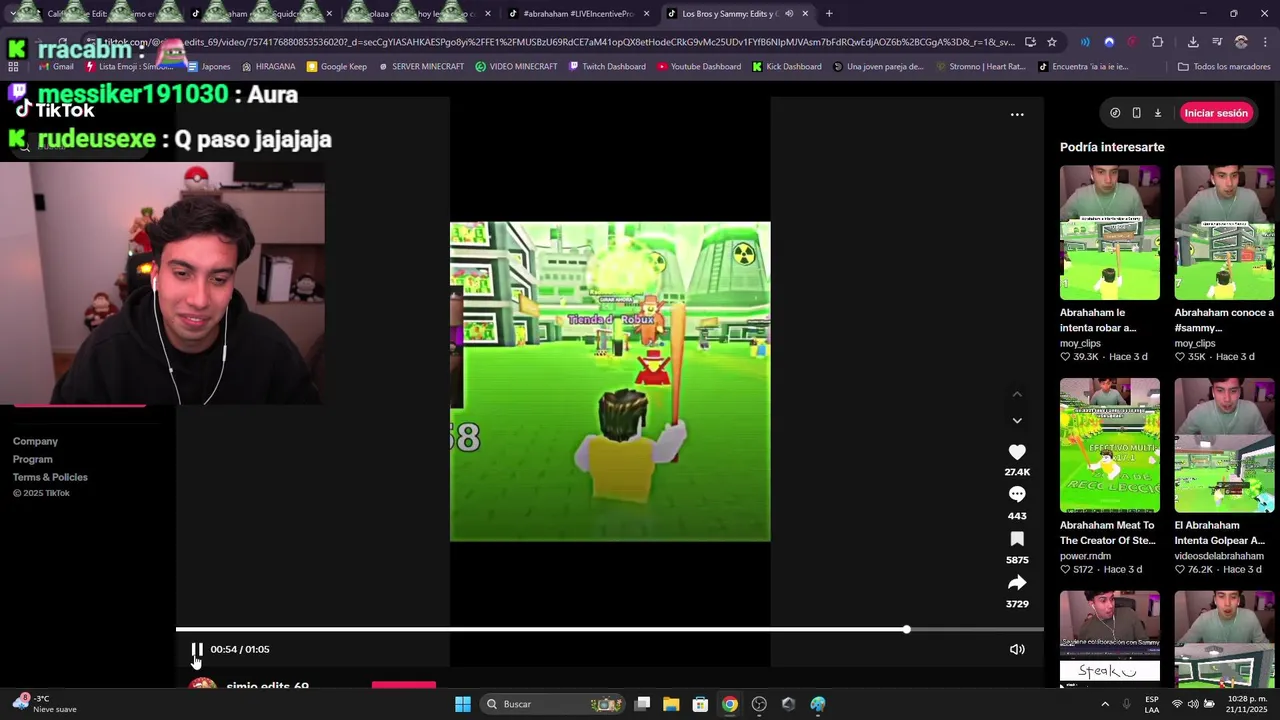Open the Windows Start menu
This screenshot has height=720, width=1280.
coord(463,704)
